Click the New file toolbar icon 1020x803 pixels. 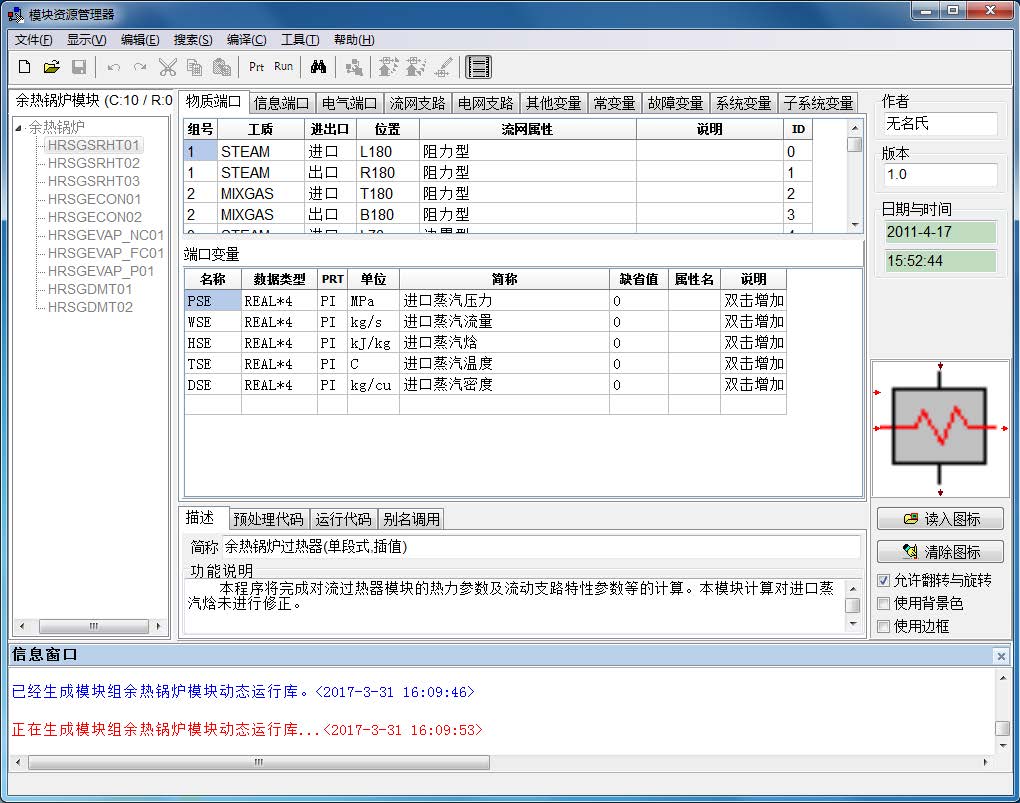tap(25, 67)
